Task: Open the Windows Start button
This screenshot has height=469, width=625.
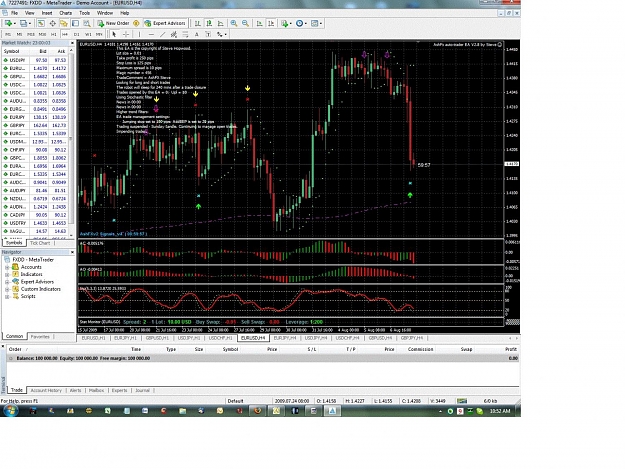Action: pyautogui.click(x=10, y=411)
